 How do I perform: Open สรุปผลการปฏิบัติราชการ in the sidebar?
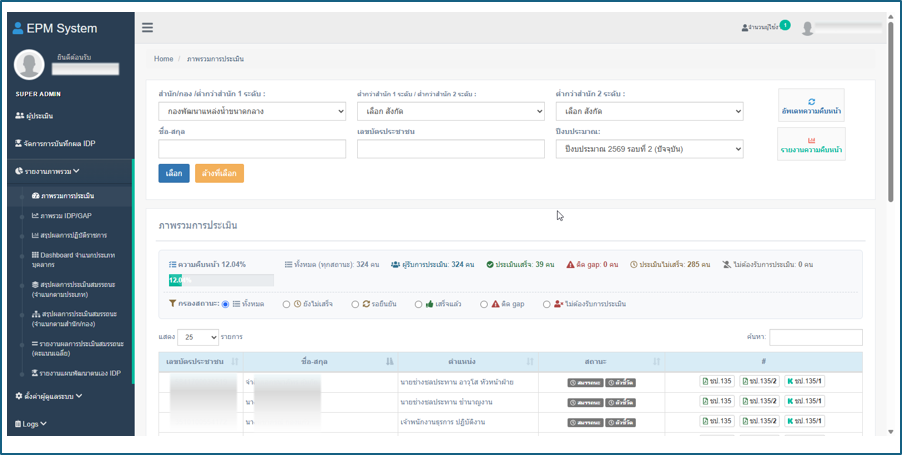click(x=70, y=235)
